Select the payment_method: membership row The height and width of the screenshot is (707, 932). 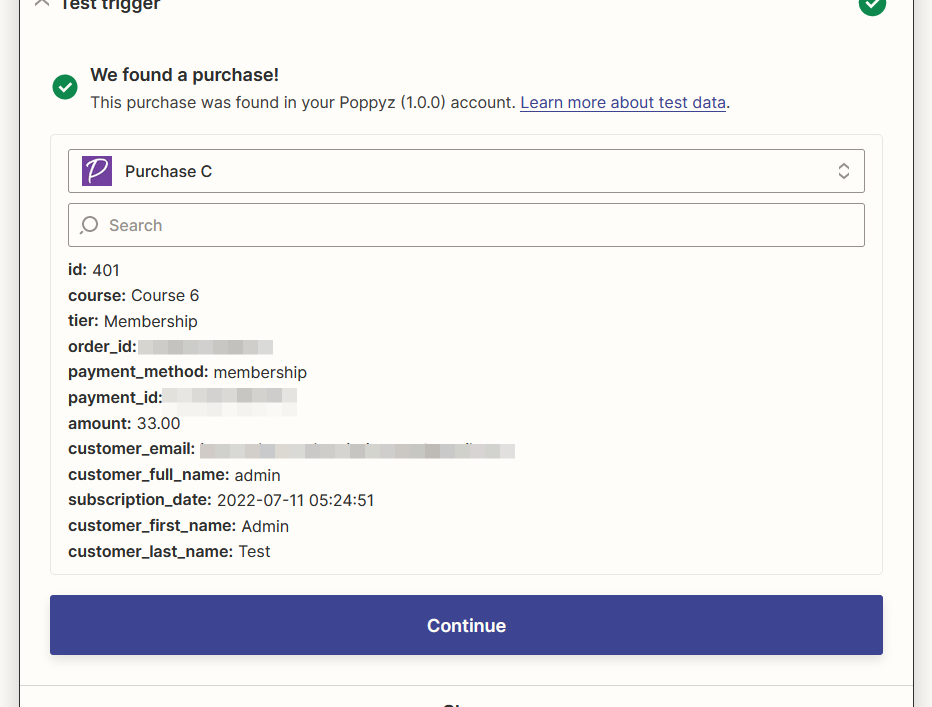coord(187,372)
